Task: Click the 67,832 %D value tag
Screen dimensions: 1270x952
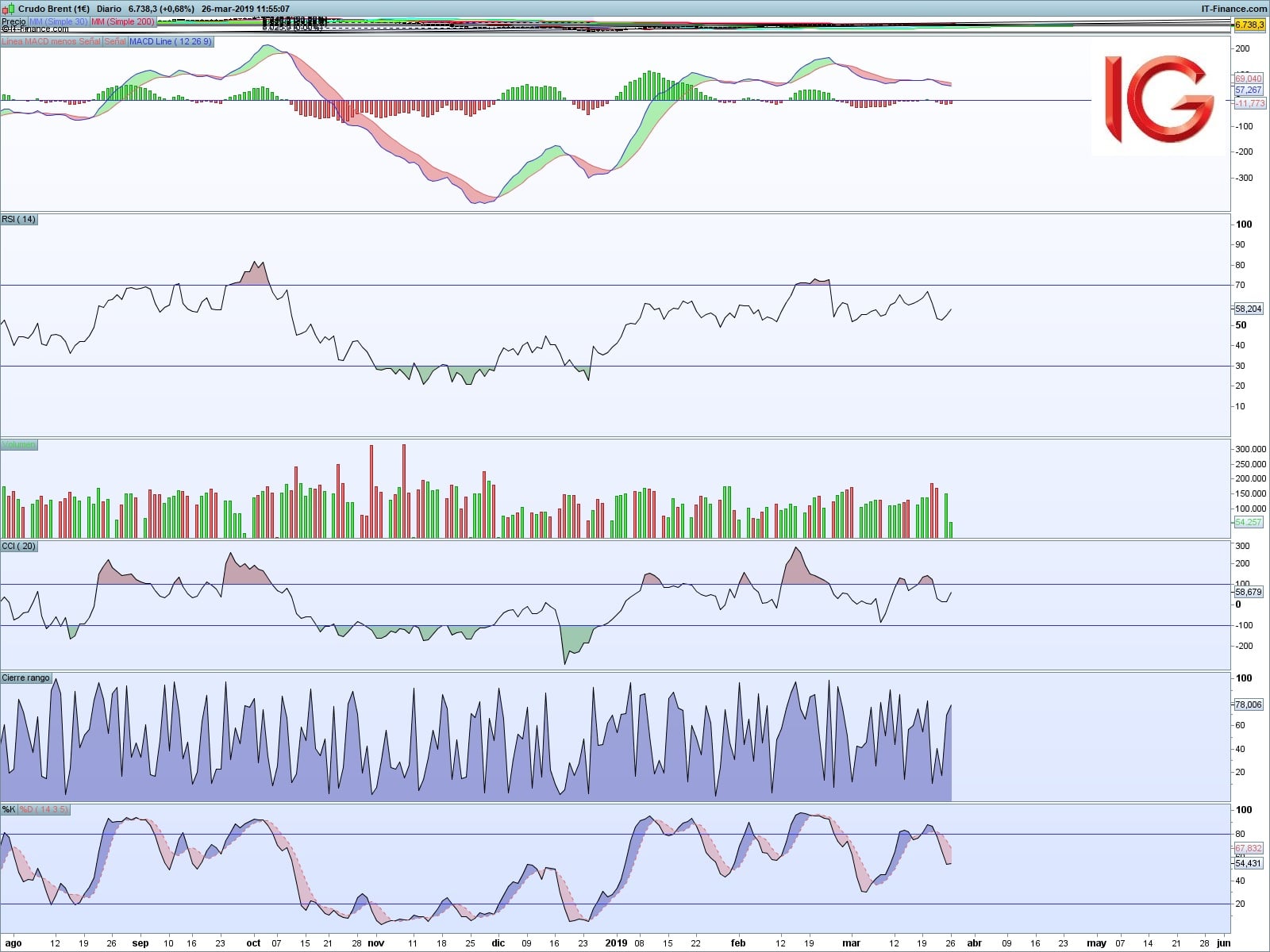Action: pyautogui.click(x=1249, y=848)
